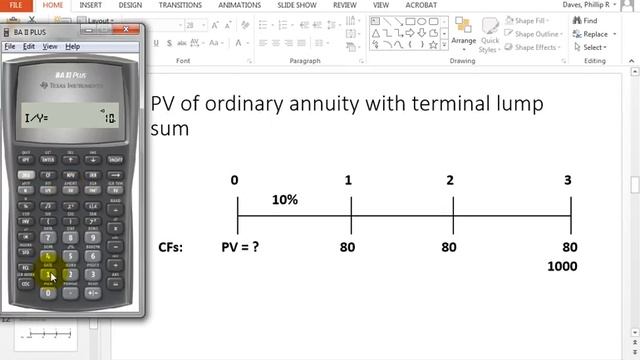Open the bullets dropdown arrow
640x360 pixels.
[272, 25]
